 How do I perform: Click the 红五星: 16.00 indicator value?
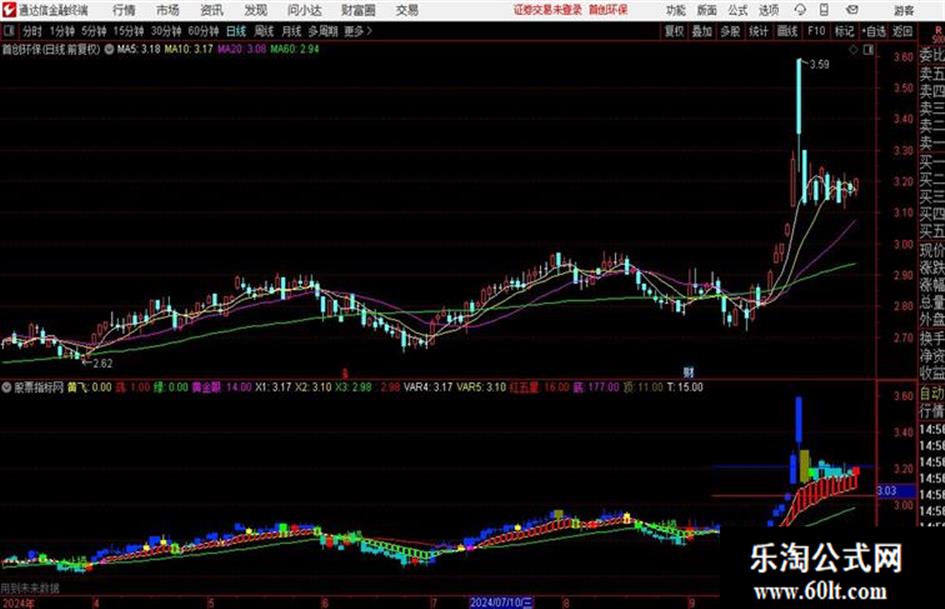(x=539, y=387)
